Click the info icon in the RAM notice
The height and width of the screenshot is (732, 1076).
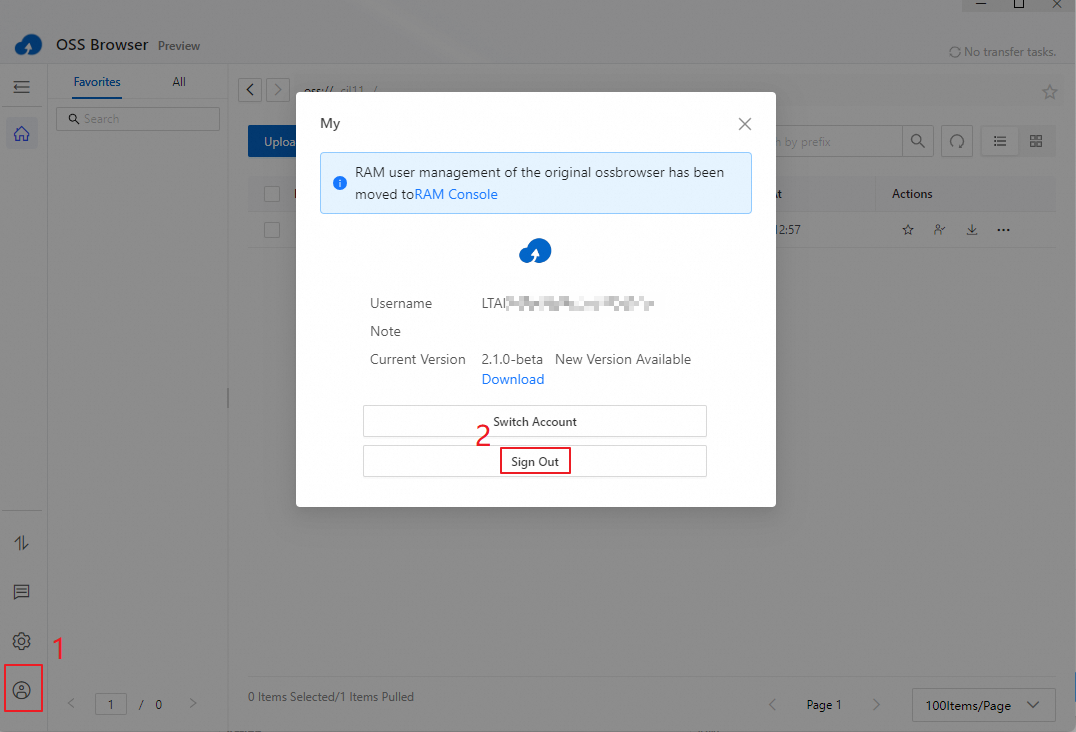tap(340, 183)
